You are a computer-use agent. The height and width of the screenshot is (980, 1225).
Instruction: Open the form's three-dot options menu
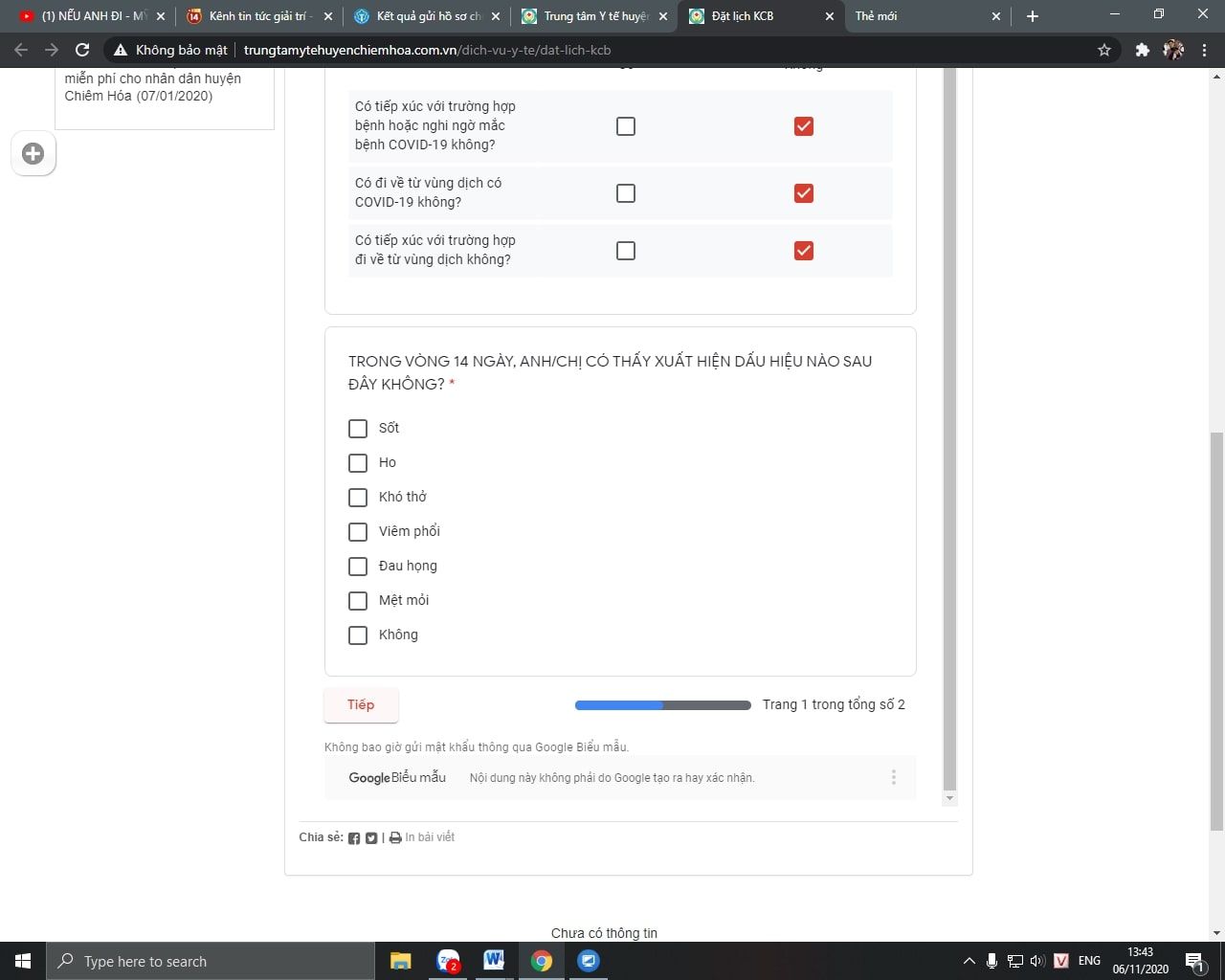click(x=894, y=778)
